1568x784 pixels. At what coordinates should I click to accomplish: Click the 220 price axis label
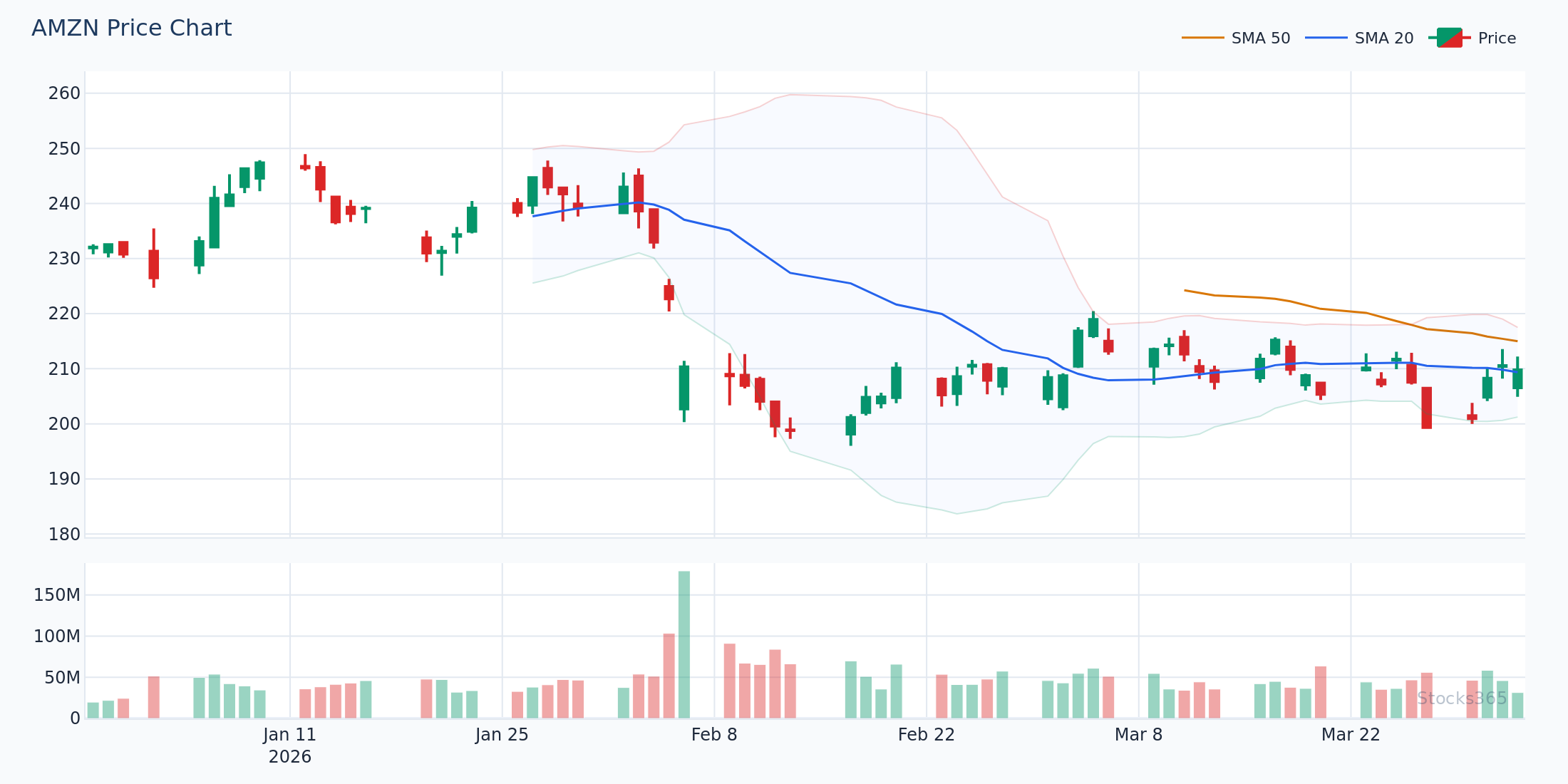tap(64, 314)
